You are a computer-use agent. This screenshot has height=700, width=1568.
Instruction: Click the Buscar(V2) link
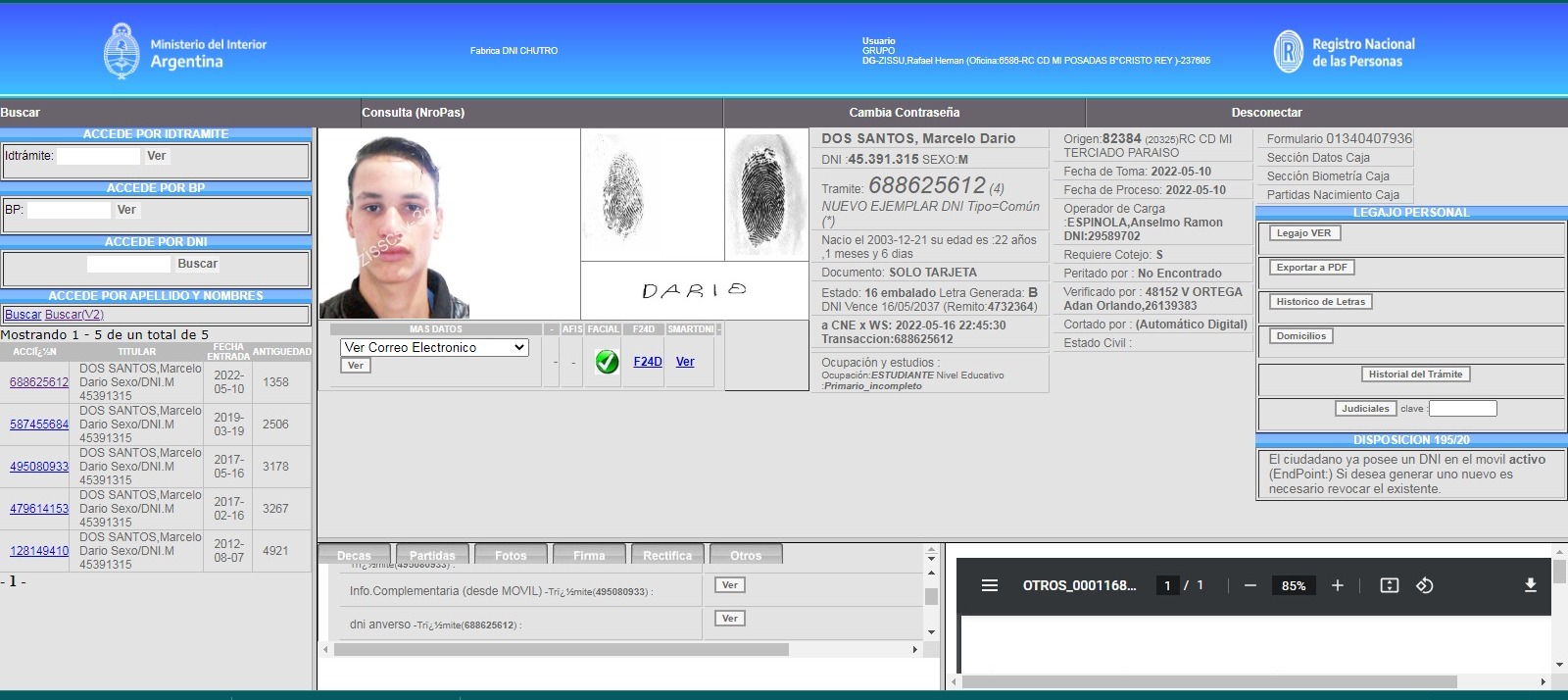tap(74, 315)
